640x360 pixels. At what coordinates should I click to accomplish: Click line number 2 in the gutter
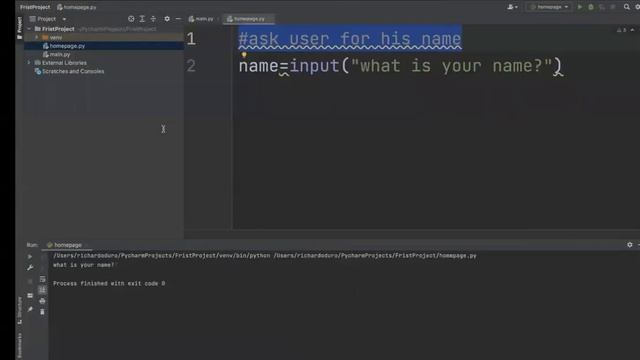point(191,66)
